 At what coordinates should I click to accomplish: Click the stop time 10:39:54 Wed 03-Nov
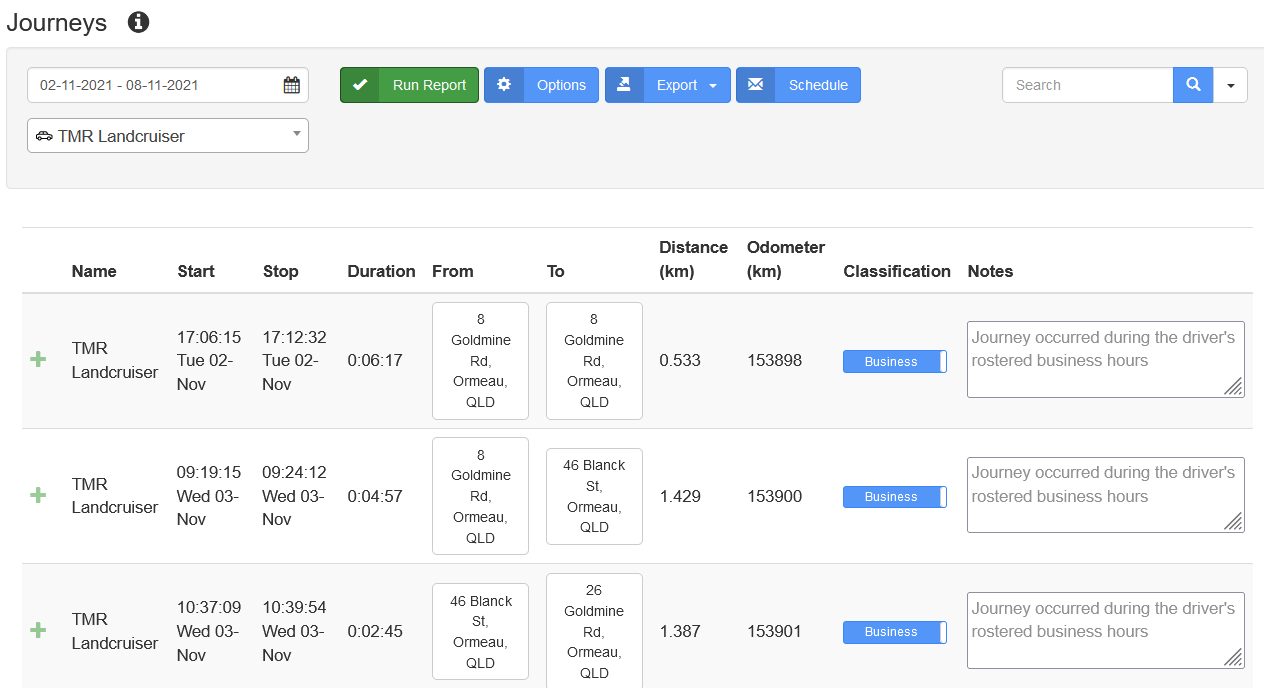[295, 631]
